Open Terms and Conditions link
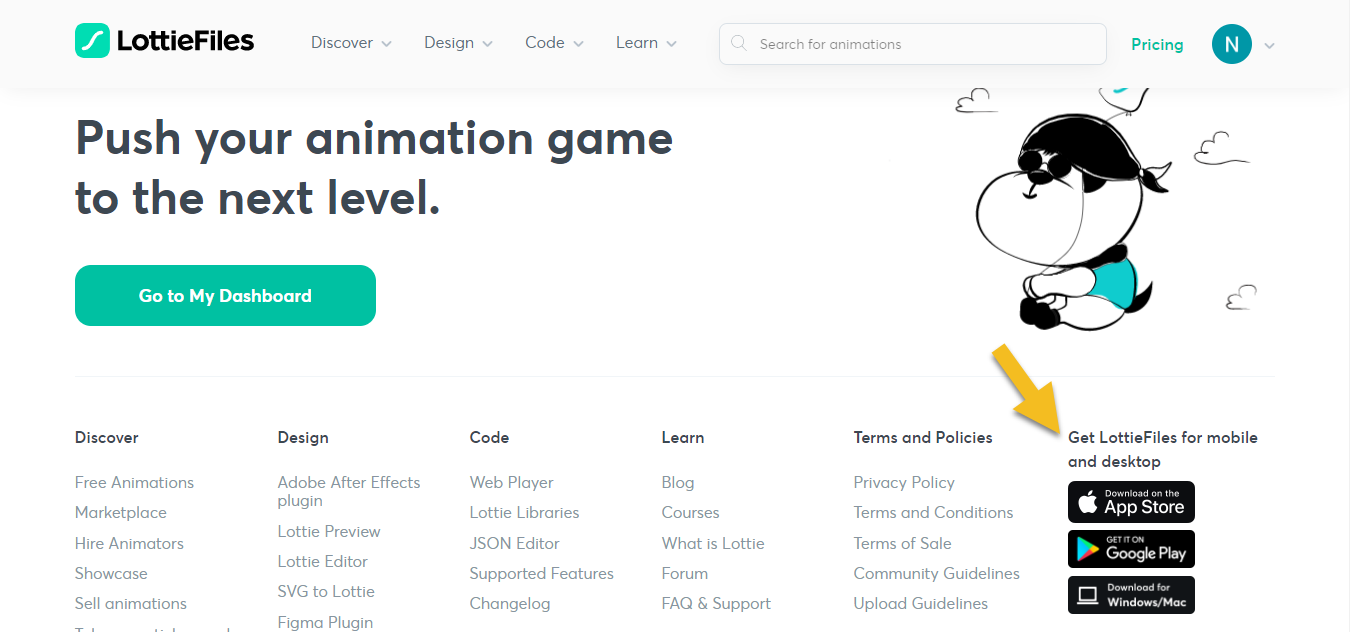 tap(933, 512)
